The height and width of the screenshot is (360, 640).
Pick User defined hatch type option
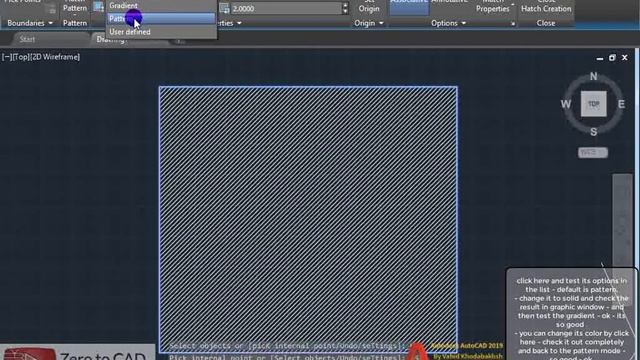(x=161, y=32)
